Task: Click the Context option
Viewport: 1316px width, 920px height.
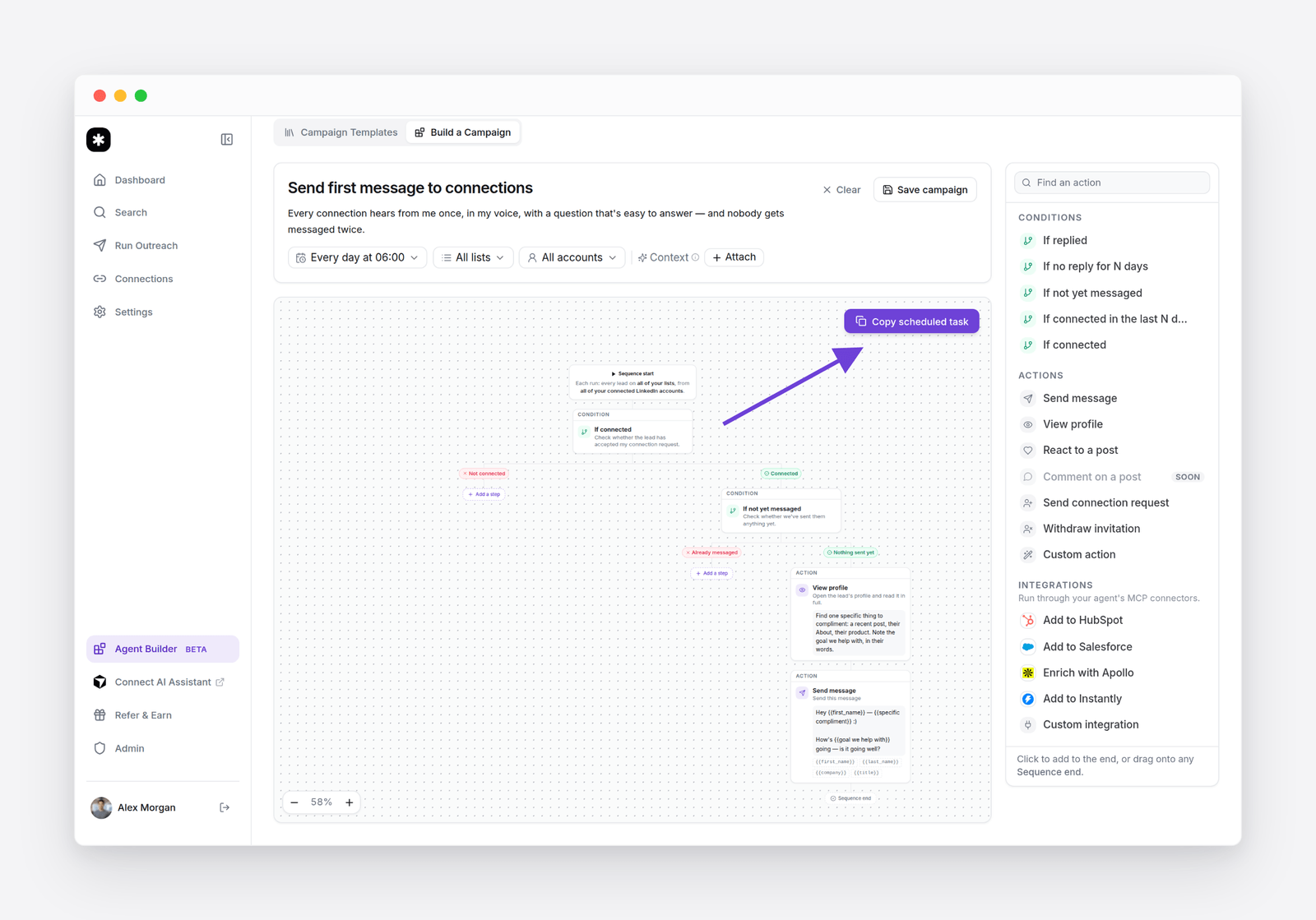Action: (x=669, y=257)
